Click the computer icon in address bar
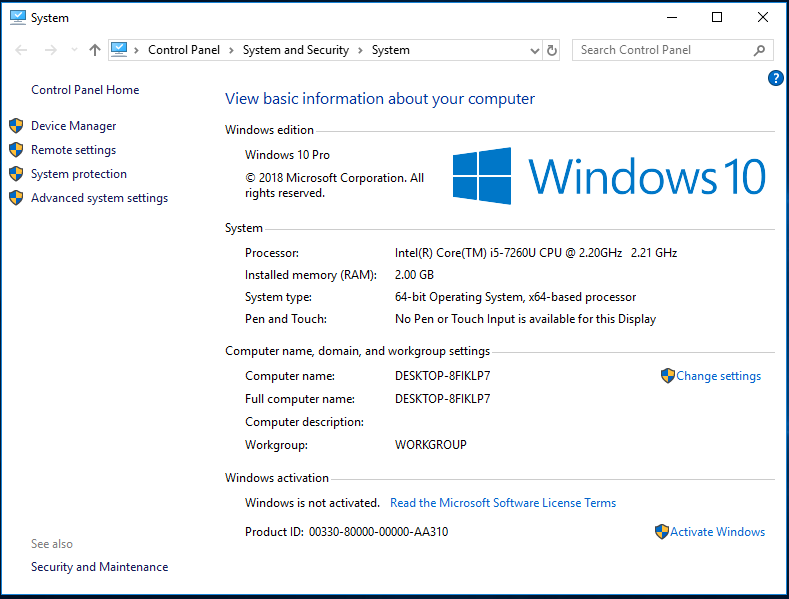The image size is (789, 599). 119,49
